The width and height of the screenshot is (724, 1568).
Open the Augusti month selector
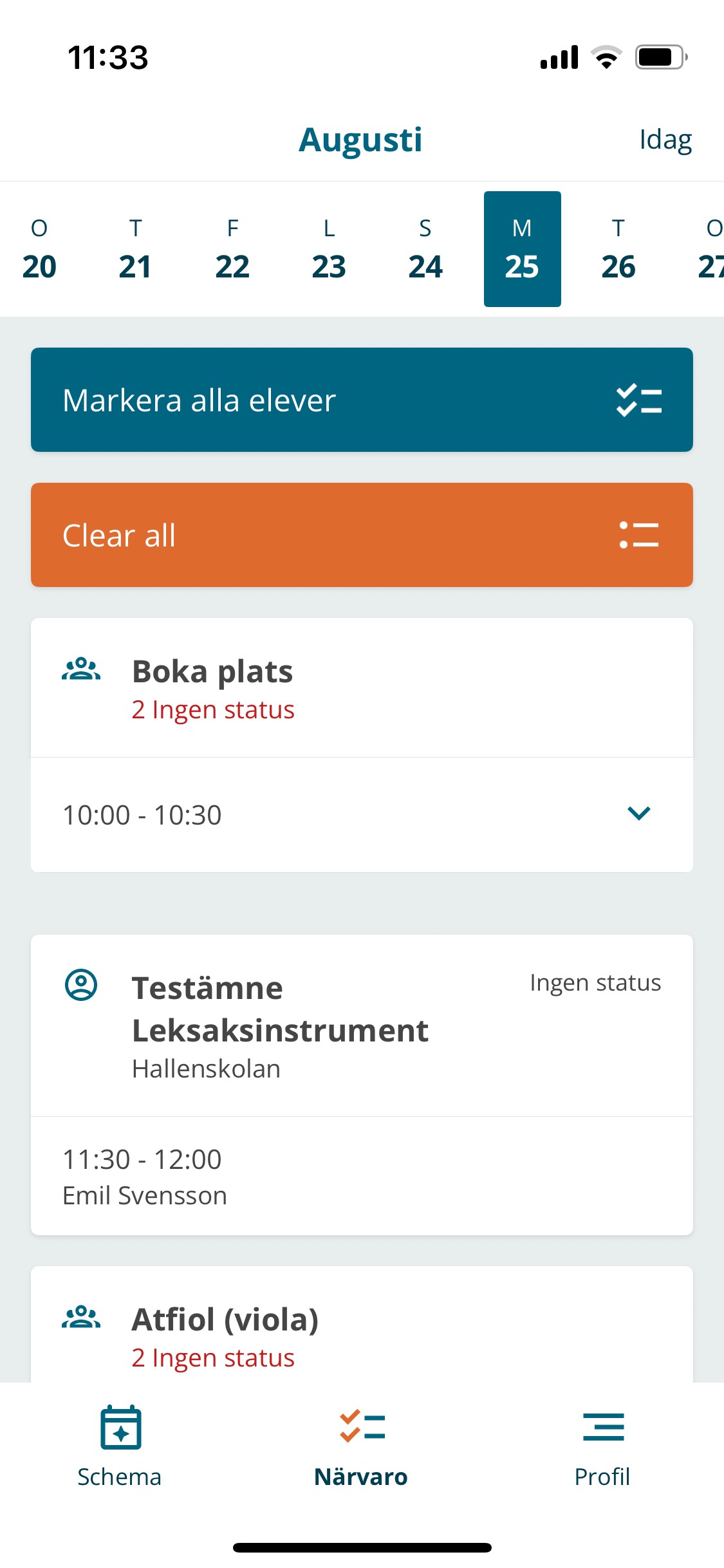tap(360, 140)
